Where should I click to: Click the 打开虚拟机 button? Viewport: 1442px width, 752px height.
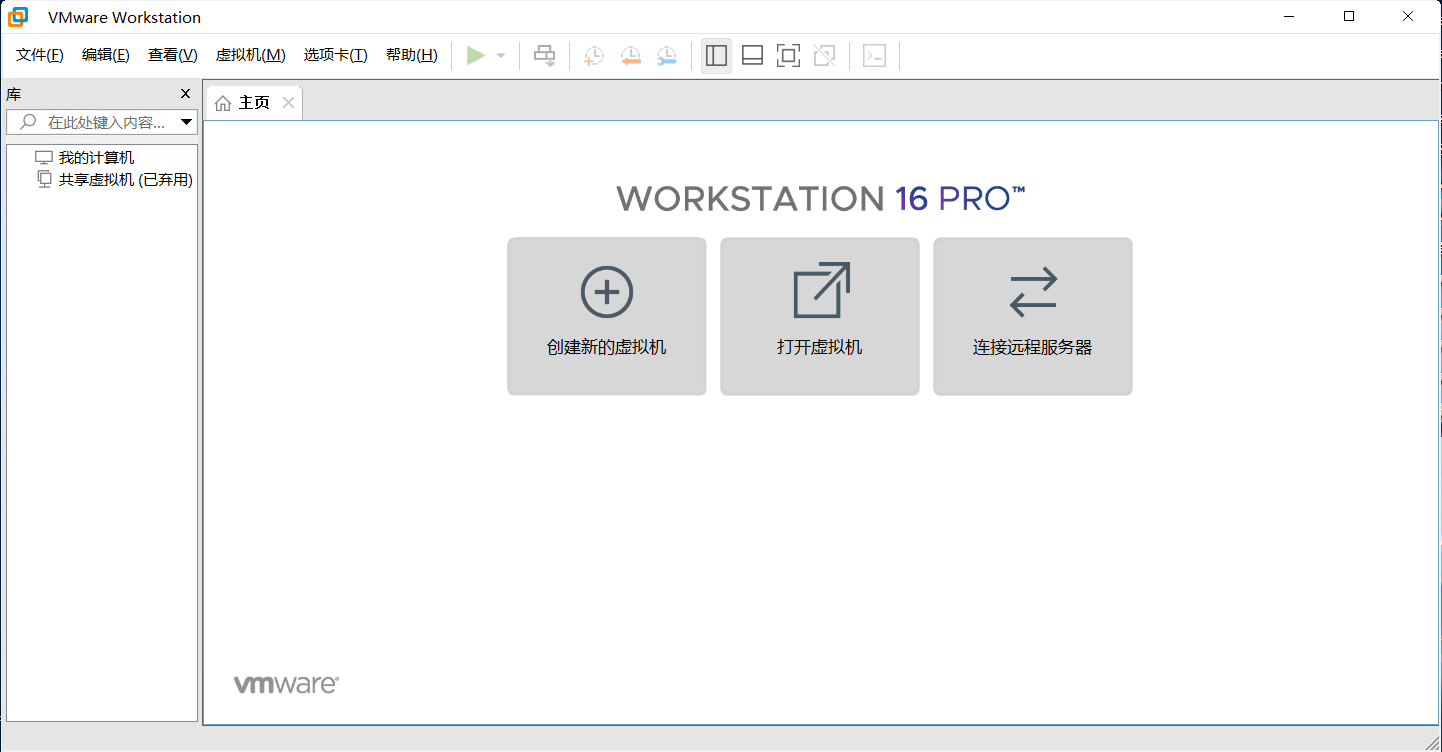pos(820,316)
